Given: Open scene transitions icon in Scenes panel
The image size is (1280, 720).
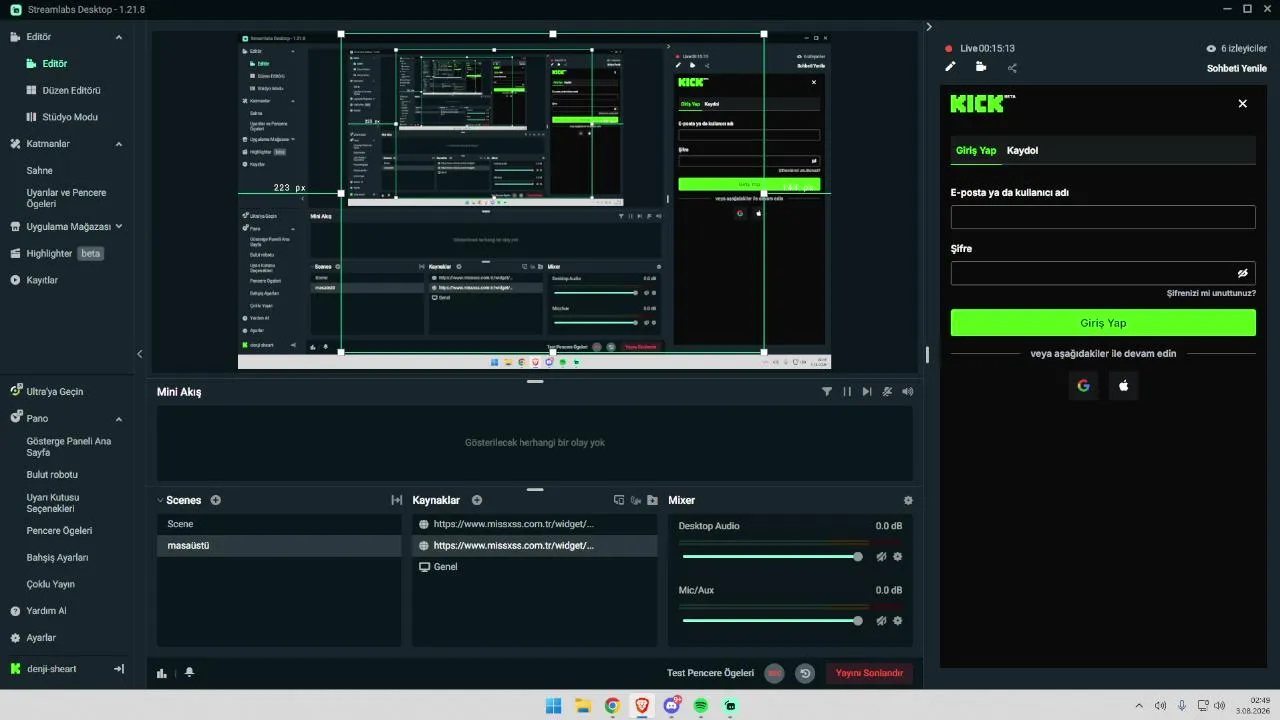Looking at the screenshot, I should 396,500.
